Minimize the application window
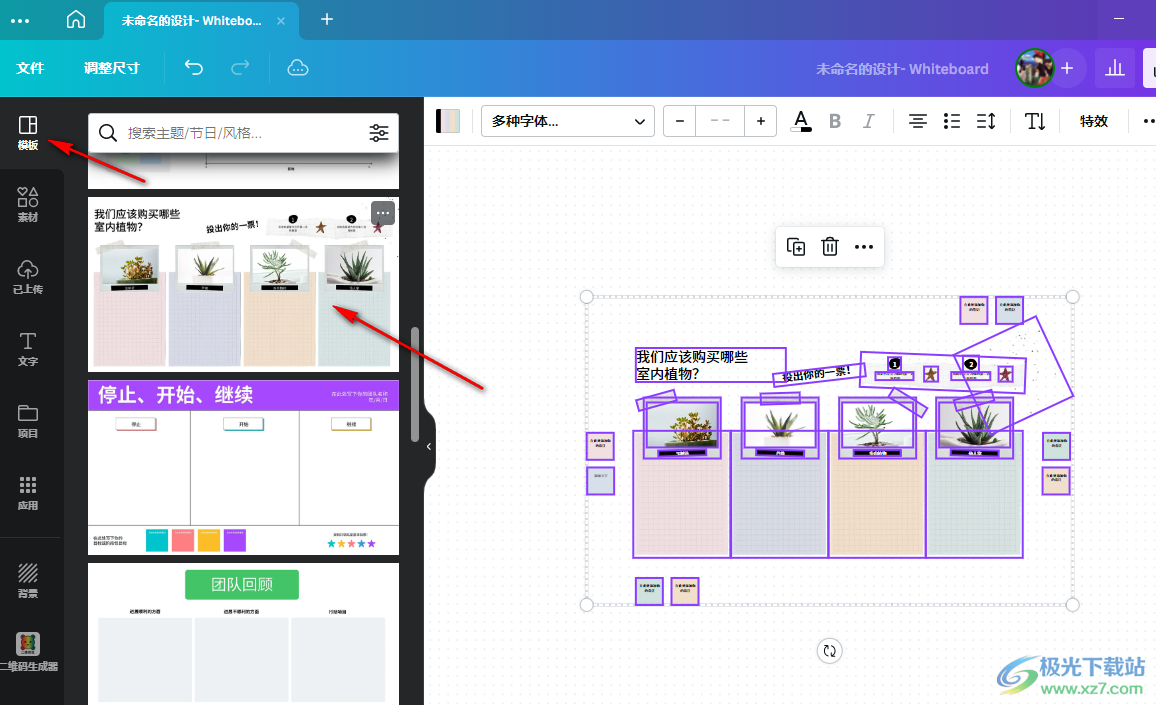Screen dimensions: 1156x705 (1118, 18)
